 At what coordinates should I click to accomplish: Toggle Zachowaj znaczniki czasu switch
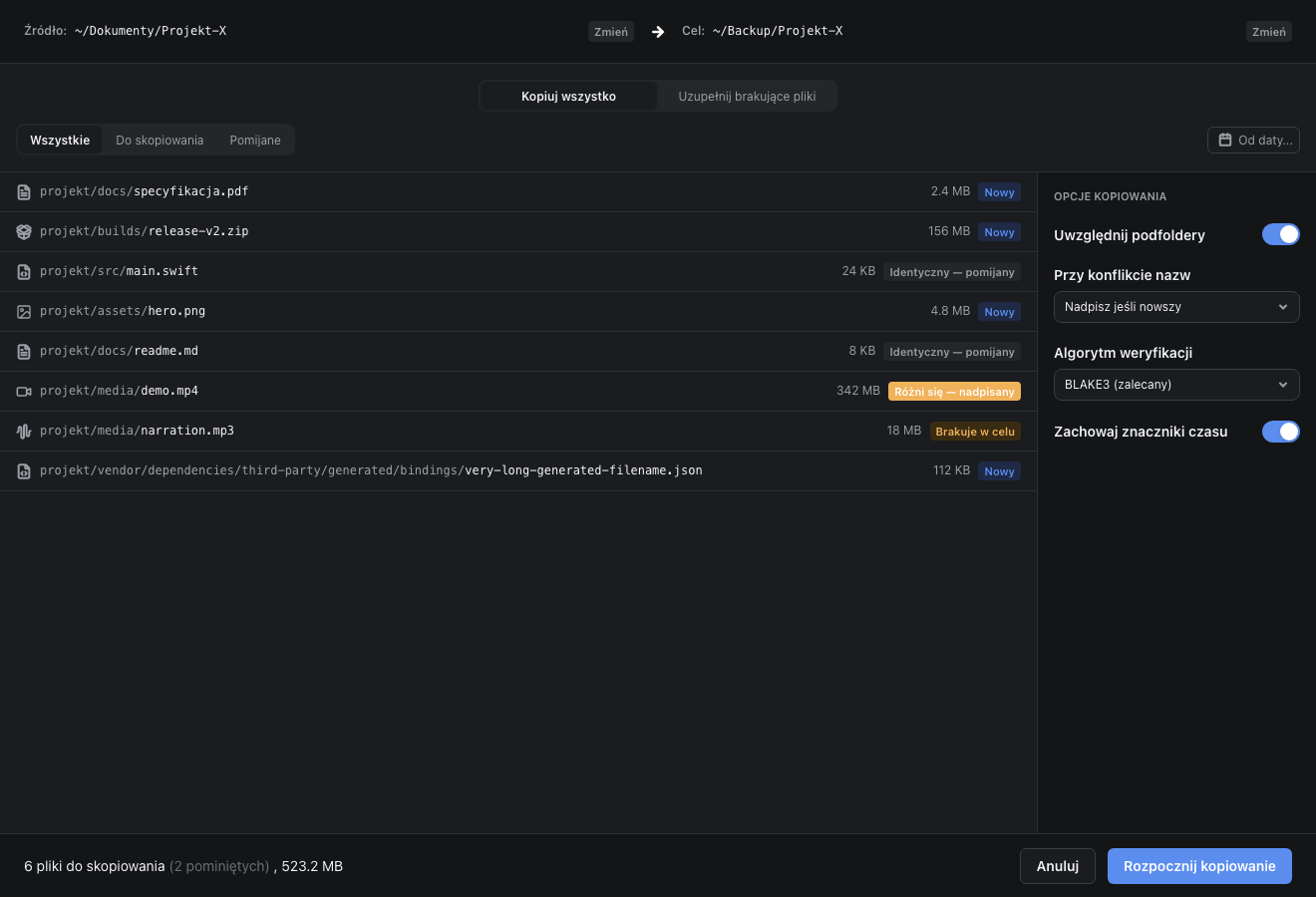click(x=1281, y=432)
